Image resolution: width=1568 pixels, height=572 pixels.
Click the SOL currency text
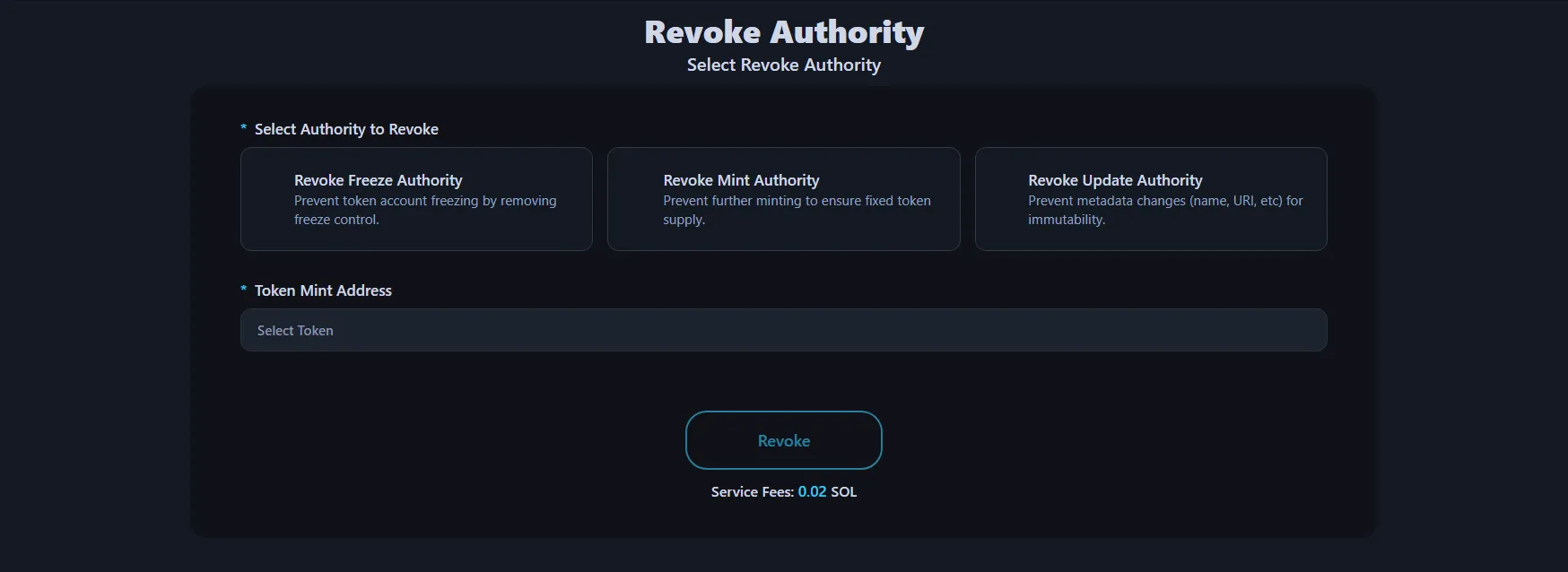843,492
